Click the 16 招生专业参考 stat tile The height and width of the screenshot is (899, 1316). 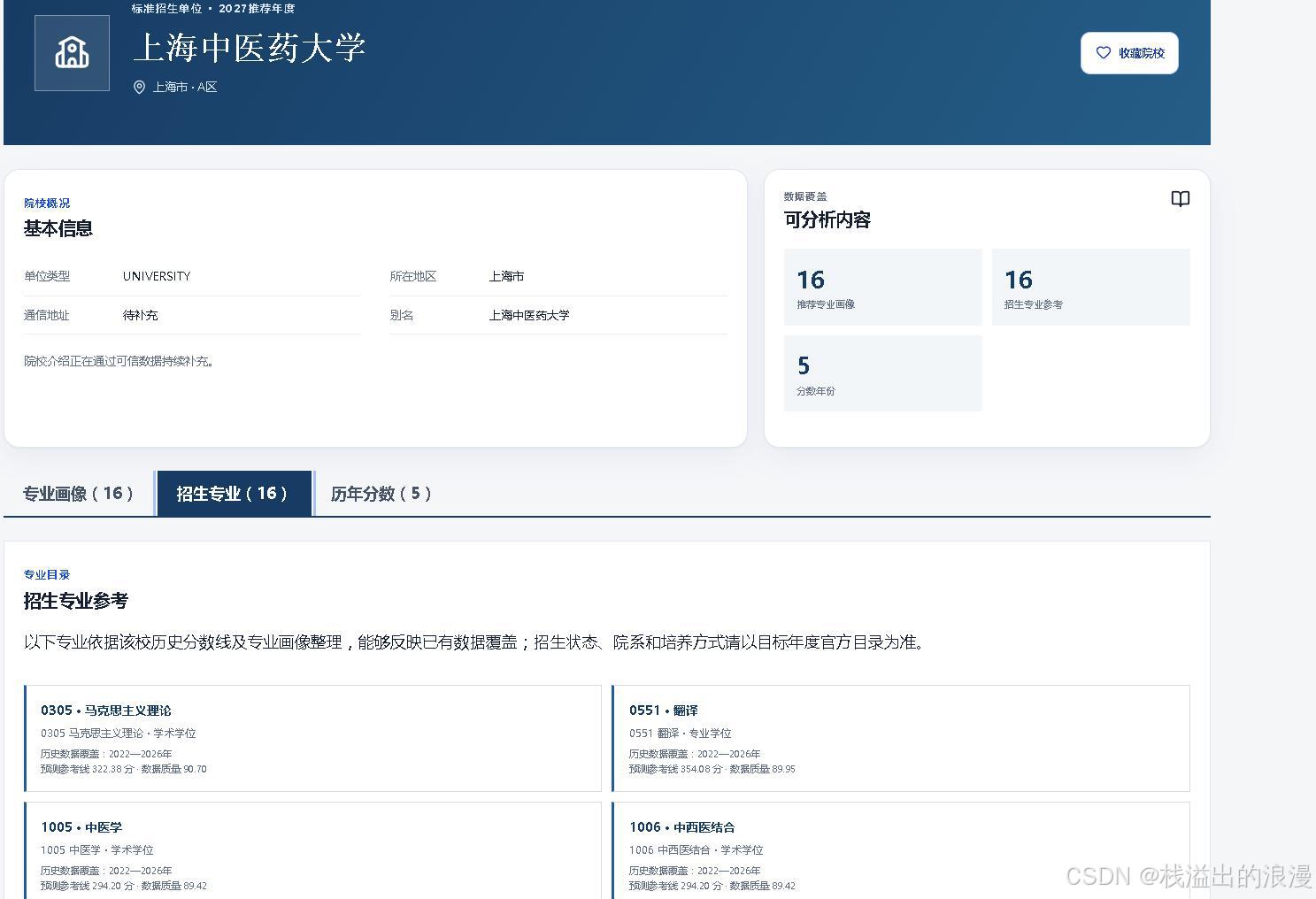click(x=1090, y=287)
